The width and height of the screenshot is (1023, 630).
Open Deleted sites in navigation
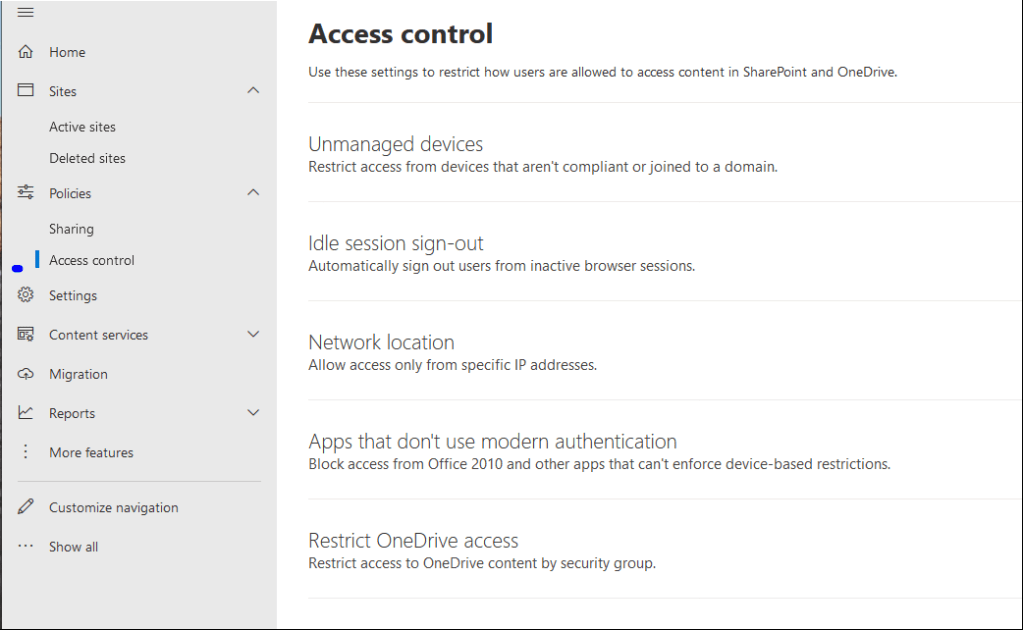click(x=87, y=158)
